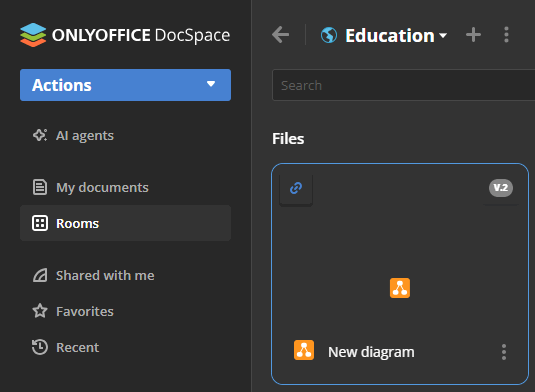This screenshot has width=535, height=392.
Task: Open New diagram tile thumbnail
Action: [400, 288]
